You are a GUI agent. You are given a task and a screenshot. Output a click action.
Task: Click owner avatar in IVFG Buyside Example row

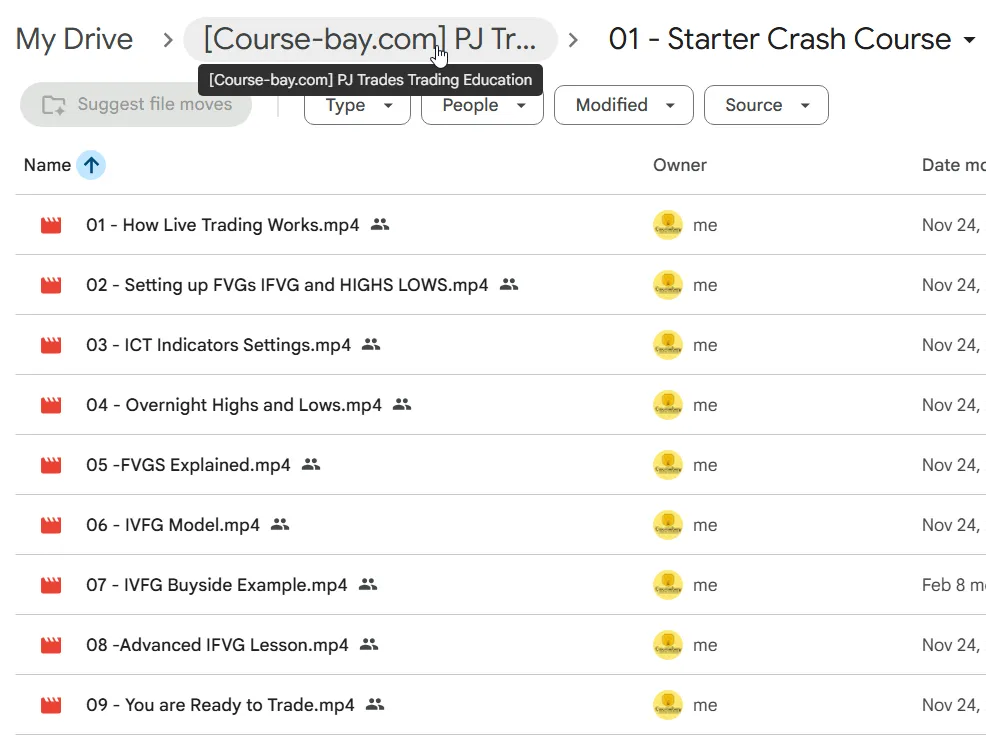(668, 586)
